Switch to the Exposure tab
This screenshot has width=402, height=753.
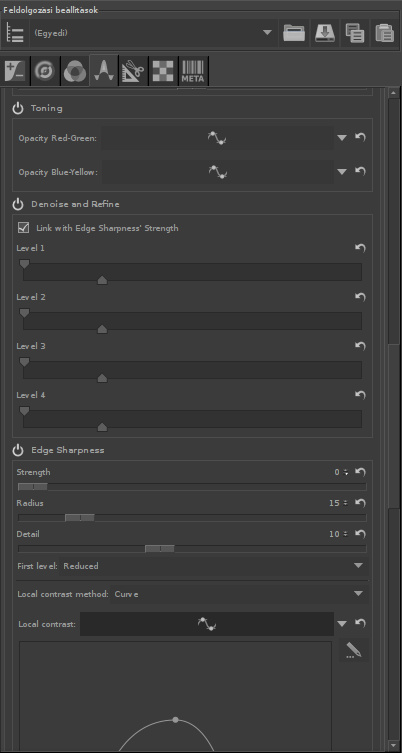[15, 71]
